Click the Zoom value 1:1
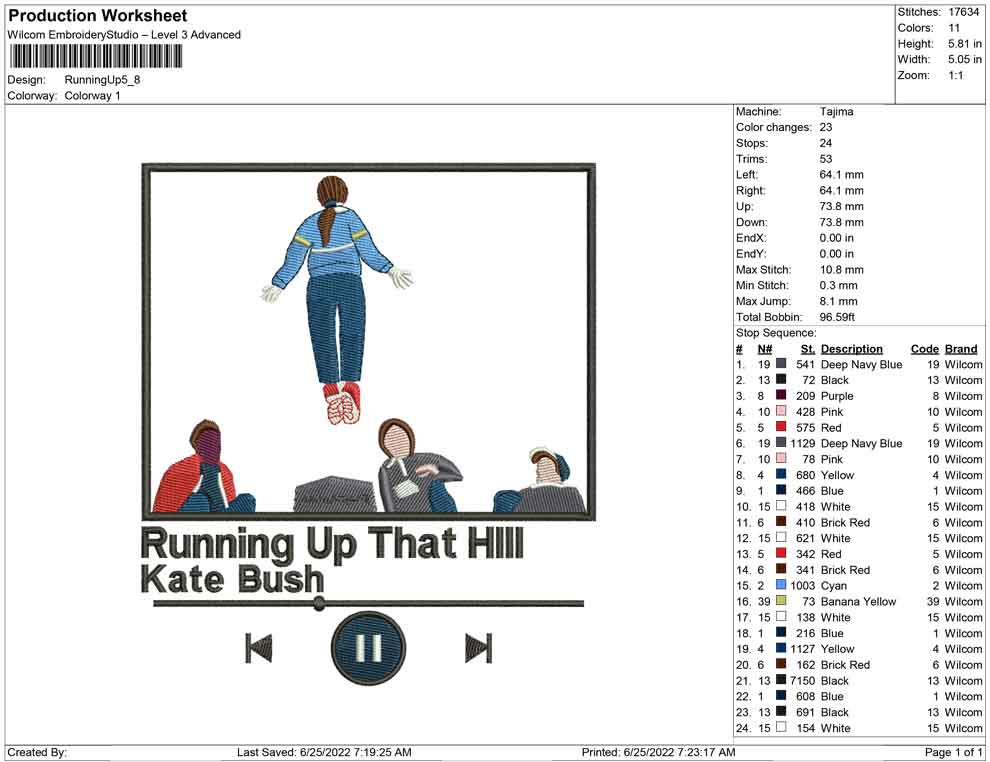This screenshot has width=990, height=762. (x=955, y=75)
